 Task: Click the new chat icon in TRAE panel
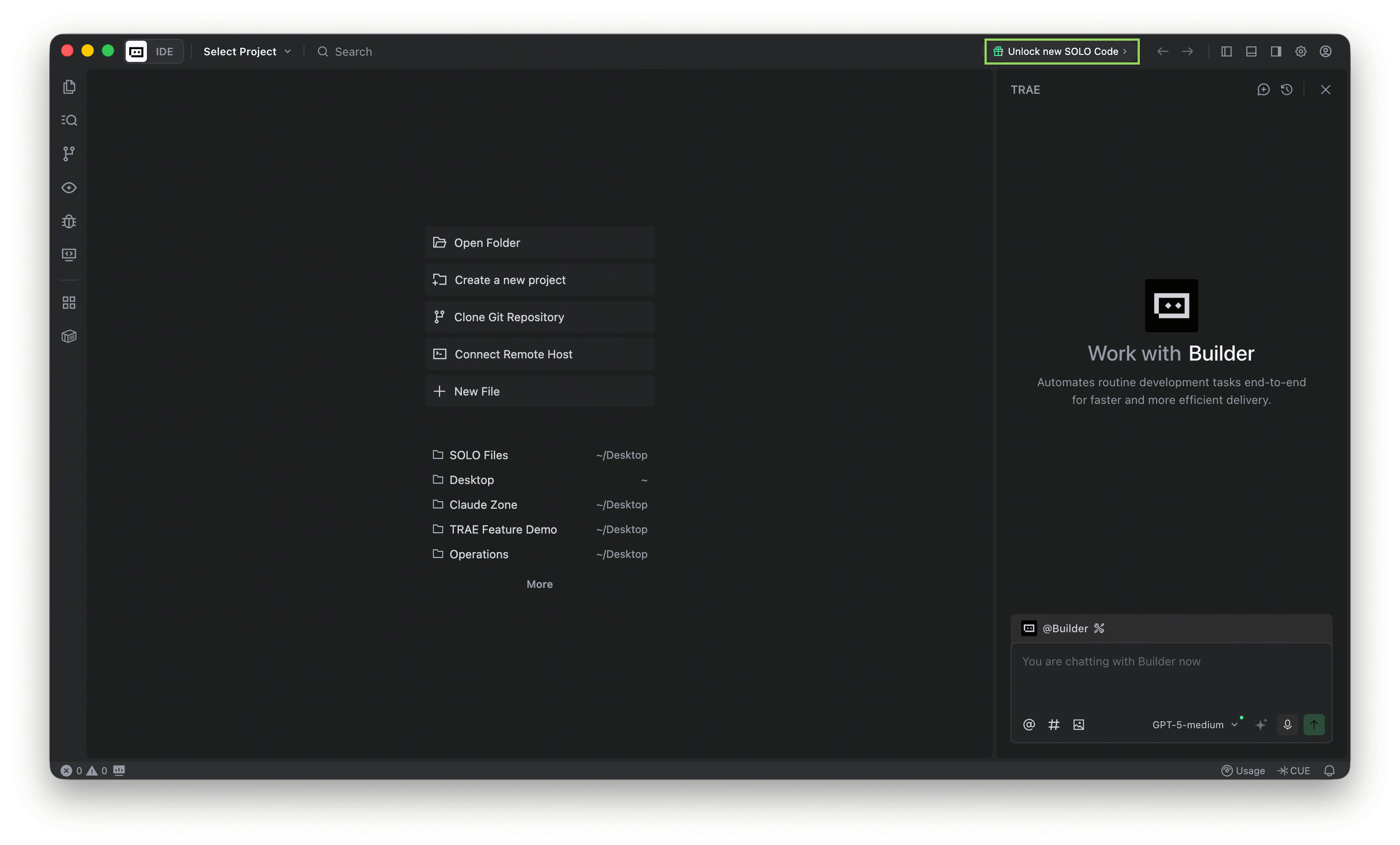1262,90
